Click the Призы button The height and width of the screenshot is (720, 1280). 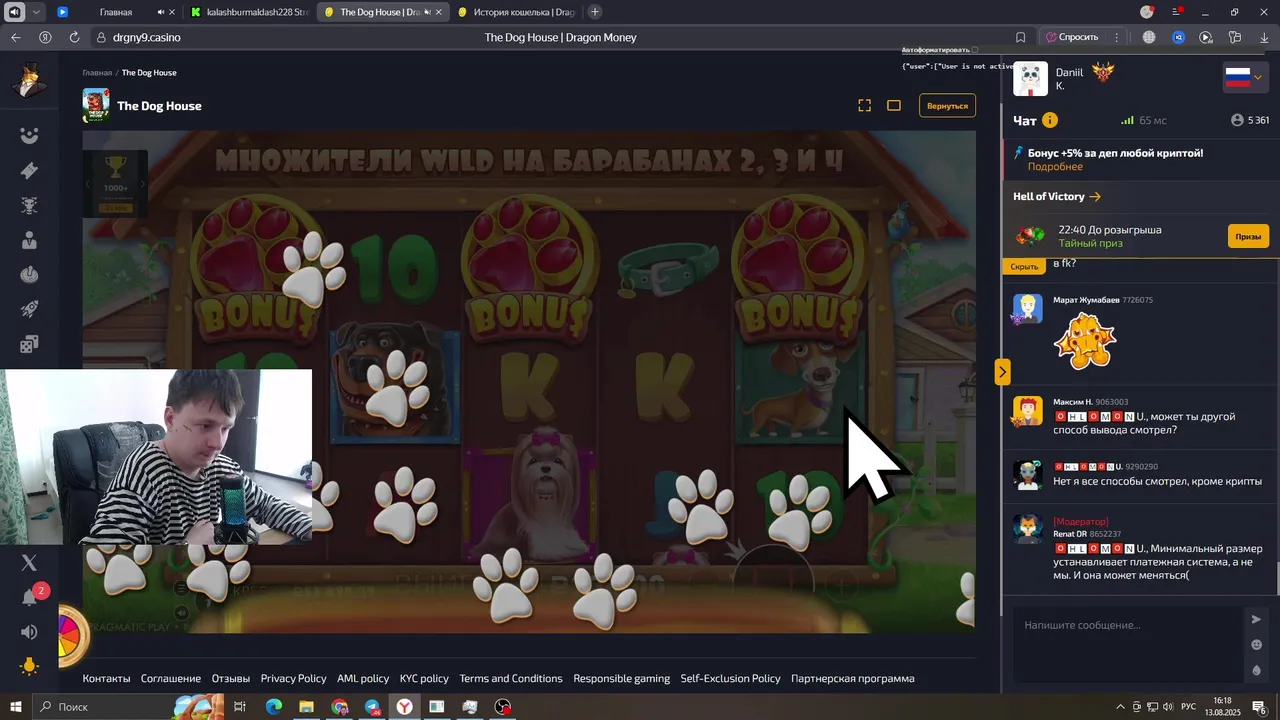click(1248, 236)
